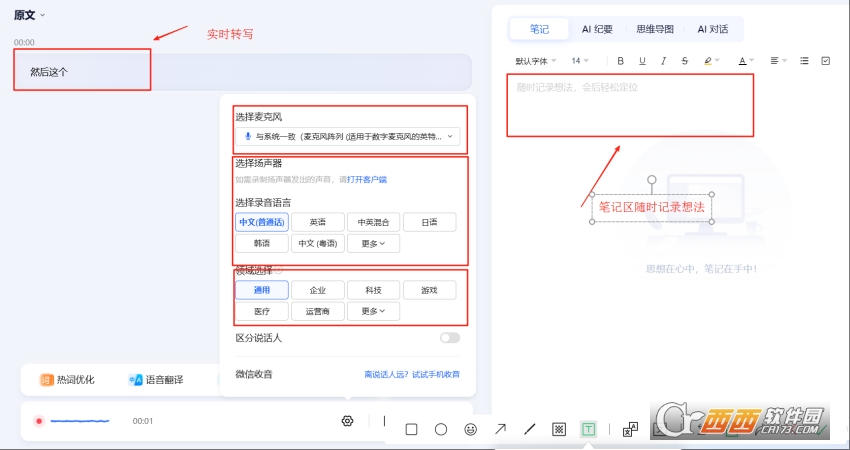Image resolution: width=850 pixels, height=450 pixels.
Task: Click the 微信收音 label
Action: point(254,374)
